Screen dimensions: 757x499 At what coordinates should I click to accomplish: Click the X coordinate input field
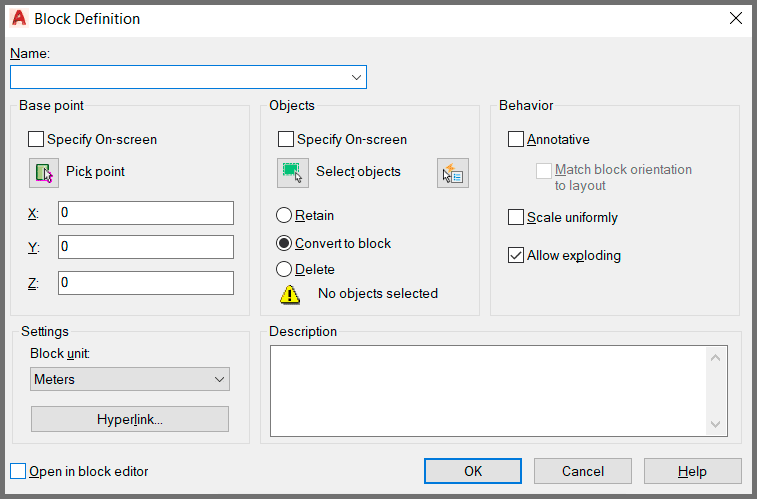click(x=145, y=213)
